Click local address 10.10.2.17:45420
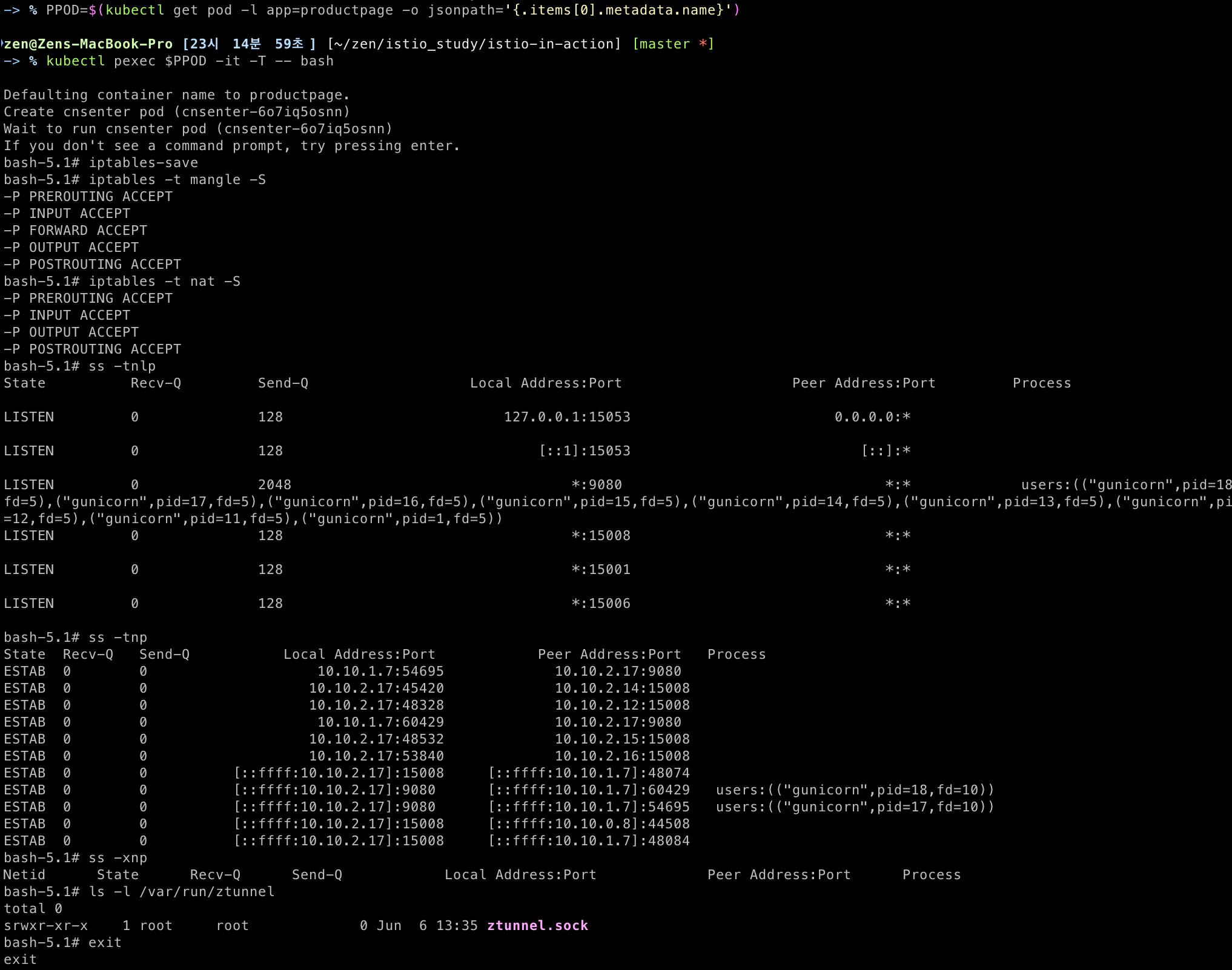 point(376,688)
